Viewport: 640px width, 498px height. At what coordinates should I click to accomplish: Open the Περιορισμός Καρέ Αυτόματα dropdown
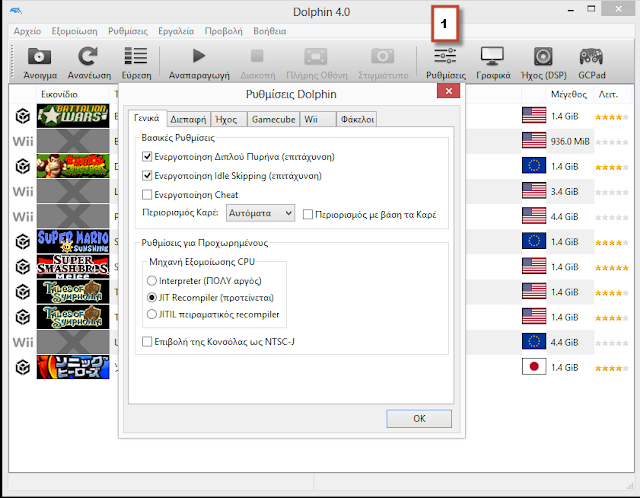(x=260, y=213)
